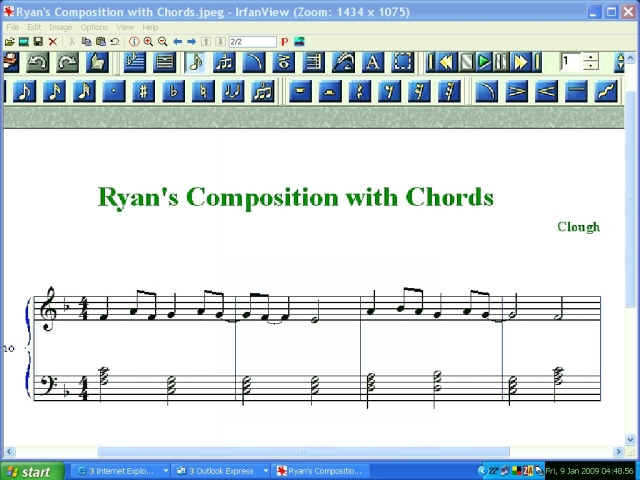Select the flat accidental symbol
The width and height of the screenshot is (640, 480).
tap(173, 91)
